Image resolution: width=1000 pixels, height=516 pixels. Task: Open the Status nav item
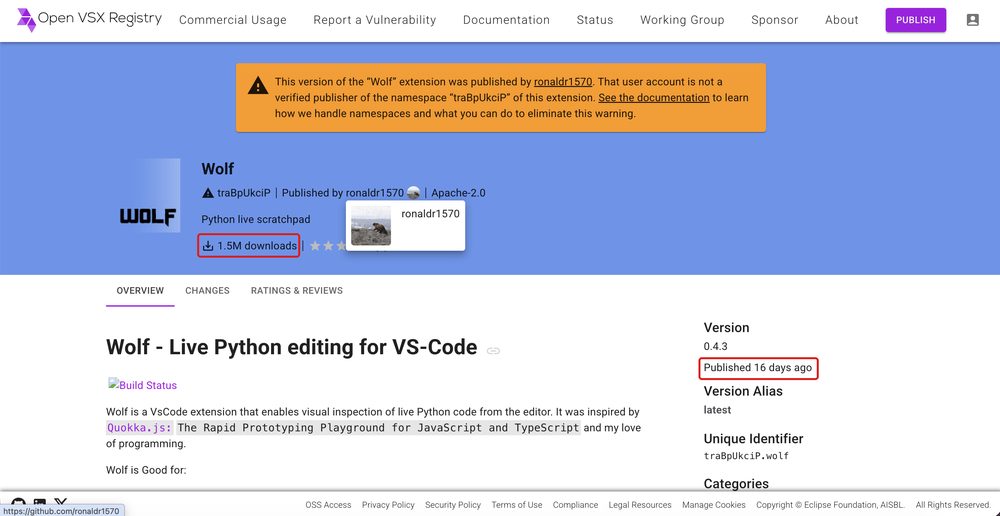[595, 20]
